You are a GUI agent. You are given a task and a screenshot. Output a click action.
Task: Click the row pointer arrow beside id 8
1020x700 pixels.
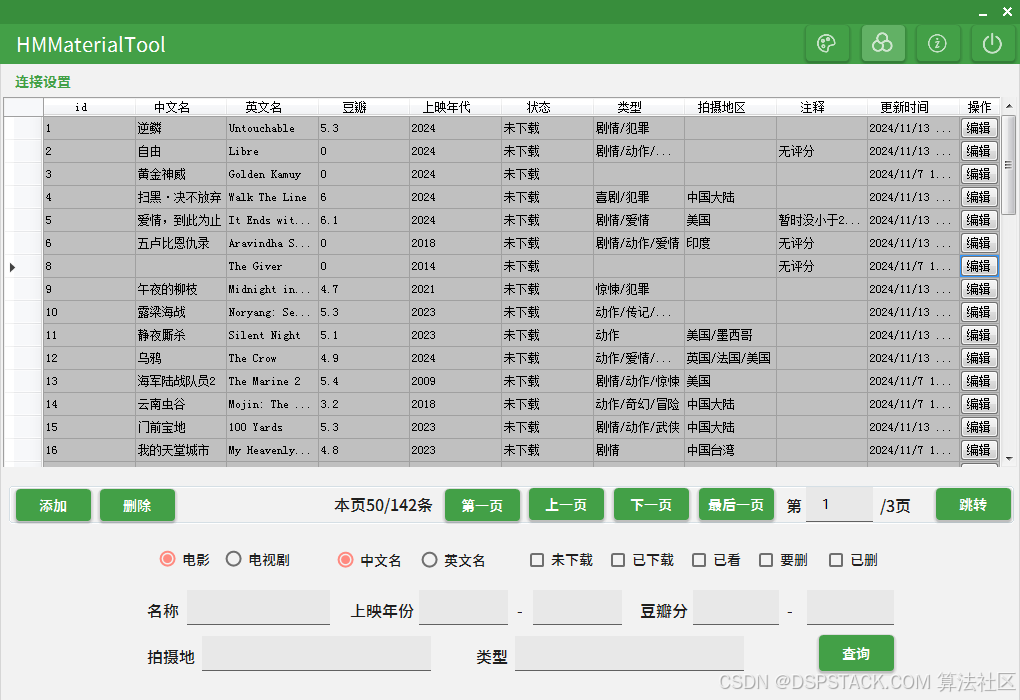[12, 267]
